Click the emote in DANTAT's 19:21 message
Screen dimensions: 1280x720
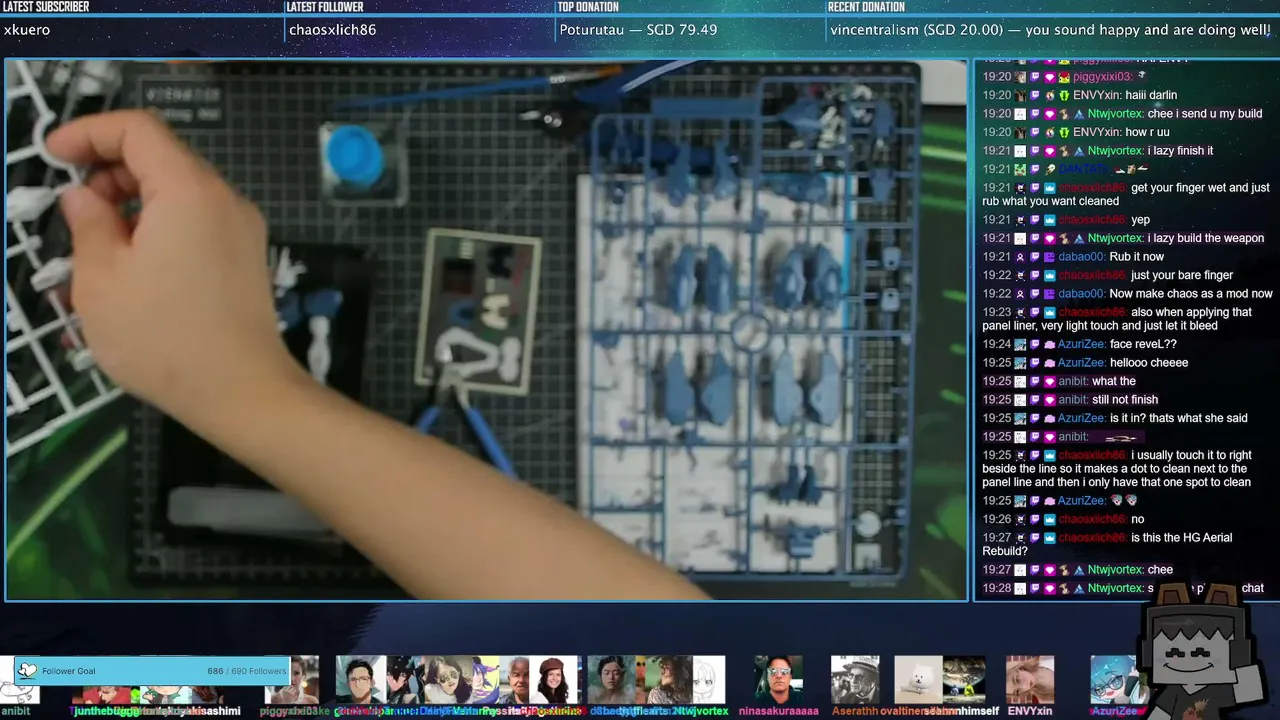coord(1133,169)
